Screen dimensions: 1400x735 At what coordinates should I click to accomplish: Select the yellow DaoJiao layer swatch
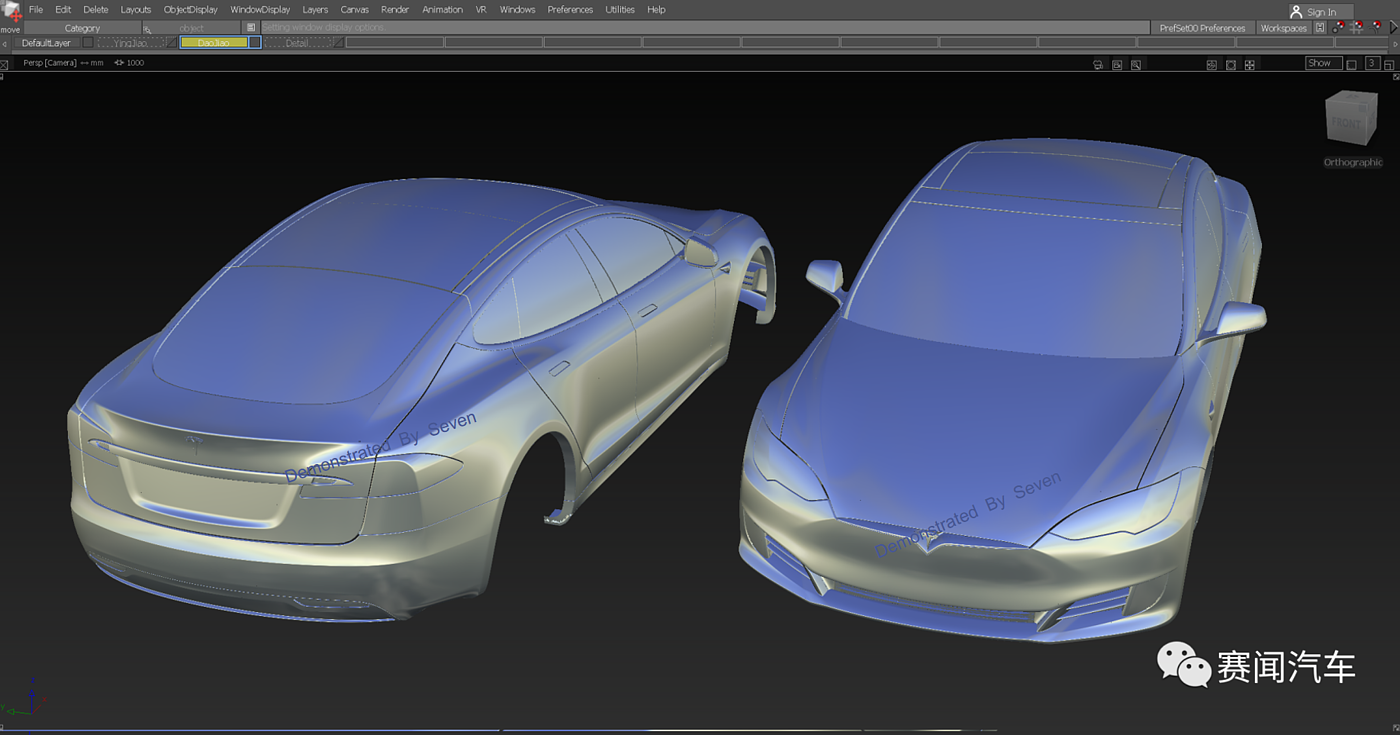click(x=213, y=43)
